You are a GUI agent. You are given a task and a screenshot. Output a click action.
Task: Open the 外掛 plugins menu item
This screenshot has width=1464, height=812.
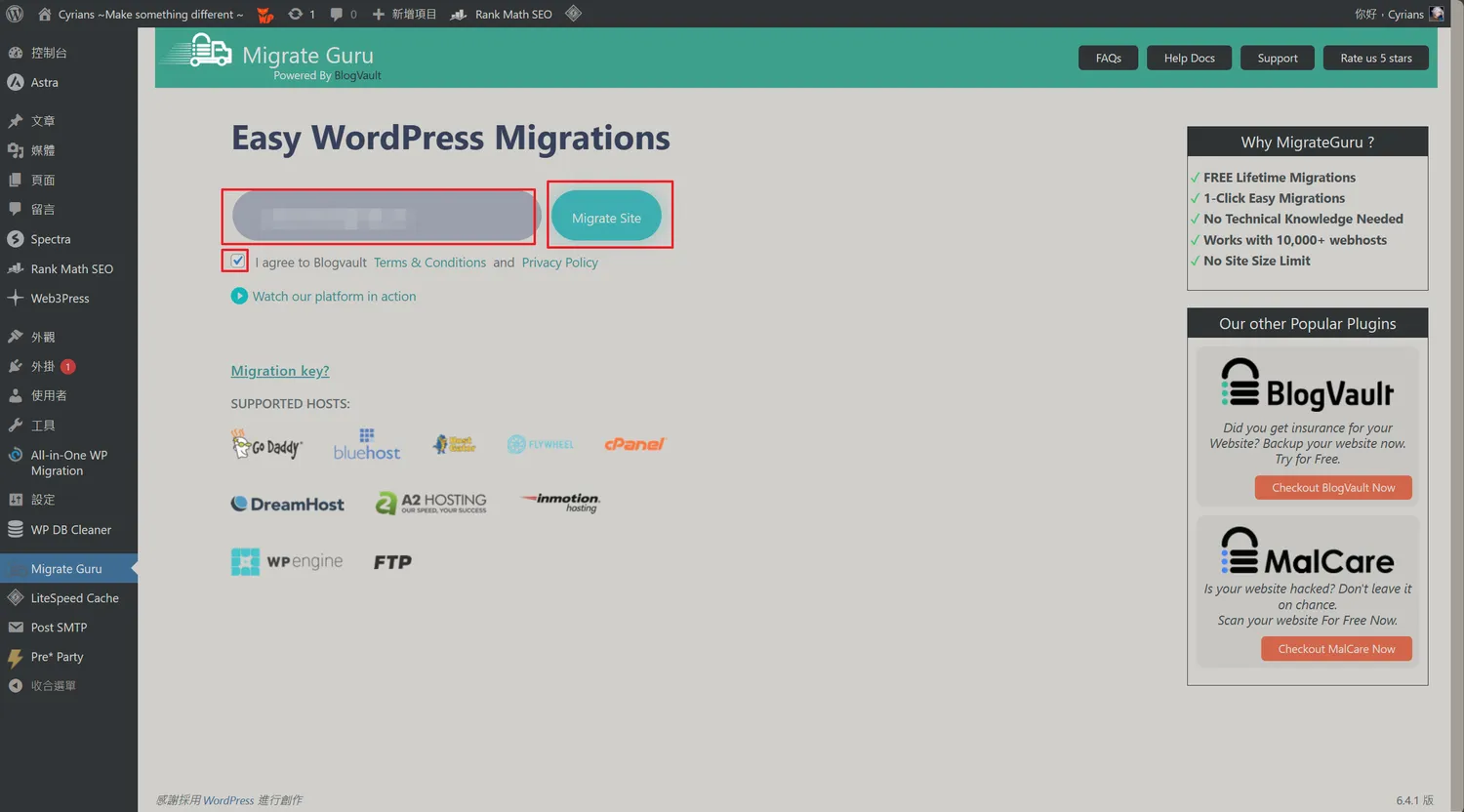coord(43,367)
